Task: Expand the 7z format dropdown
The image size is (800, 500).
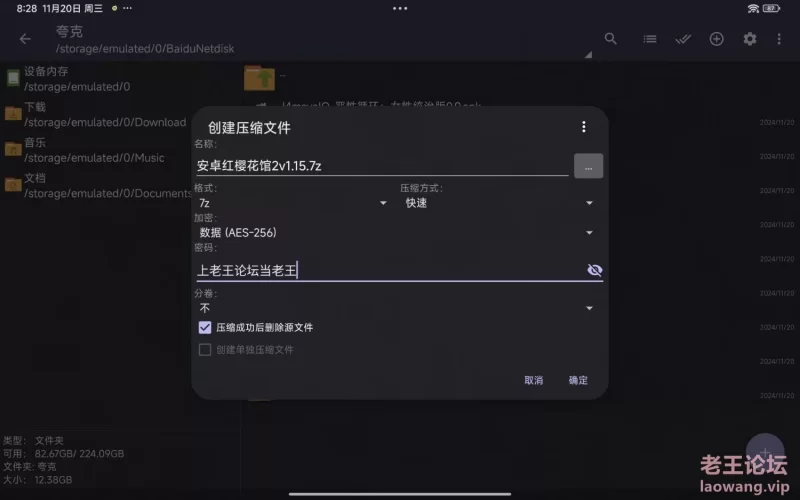Action: click(x=292, y=203)
